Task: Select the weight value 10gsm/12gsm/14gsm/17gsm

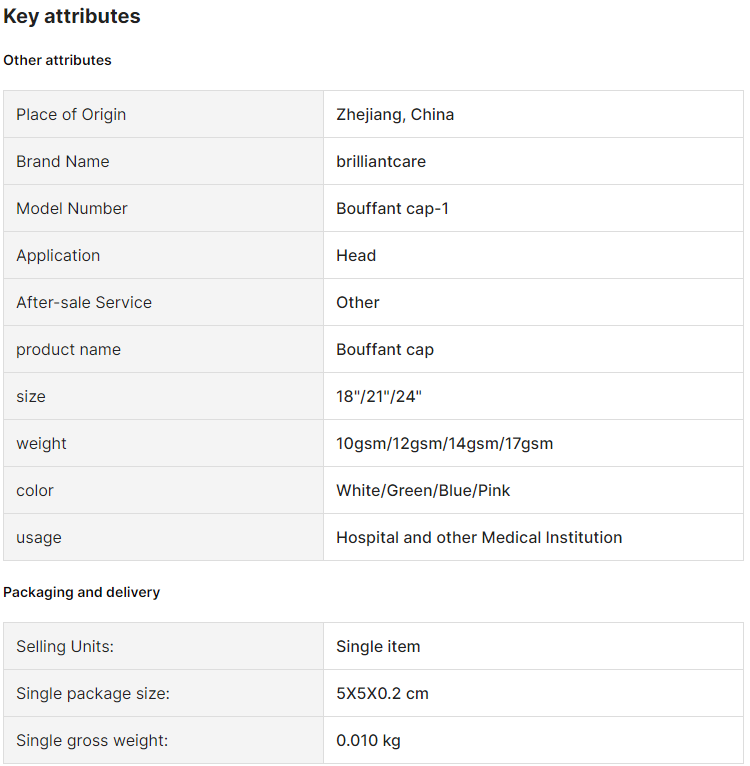Action: pos(444,444)
